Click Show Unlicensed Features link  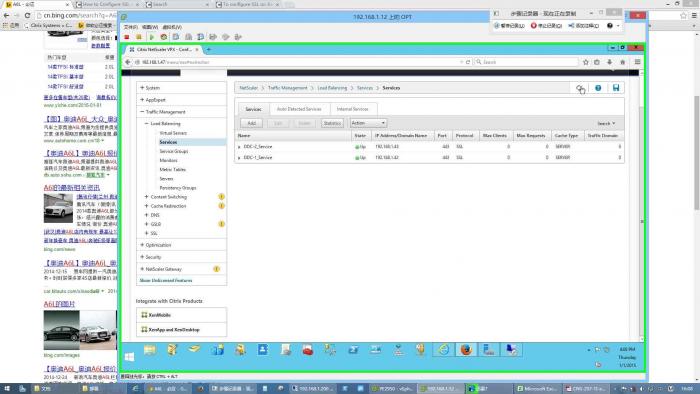pos(166,280)
